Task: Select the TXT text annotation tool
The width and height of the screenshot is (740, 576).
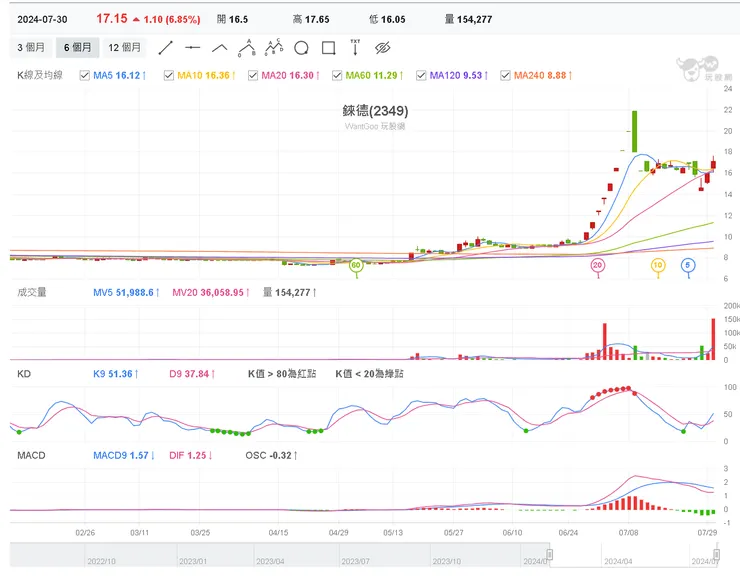Action: 355,48
